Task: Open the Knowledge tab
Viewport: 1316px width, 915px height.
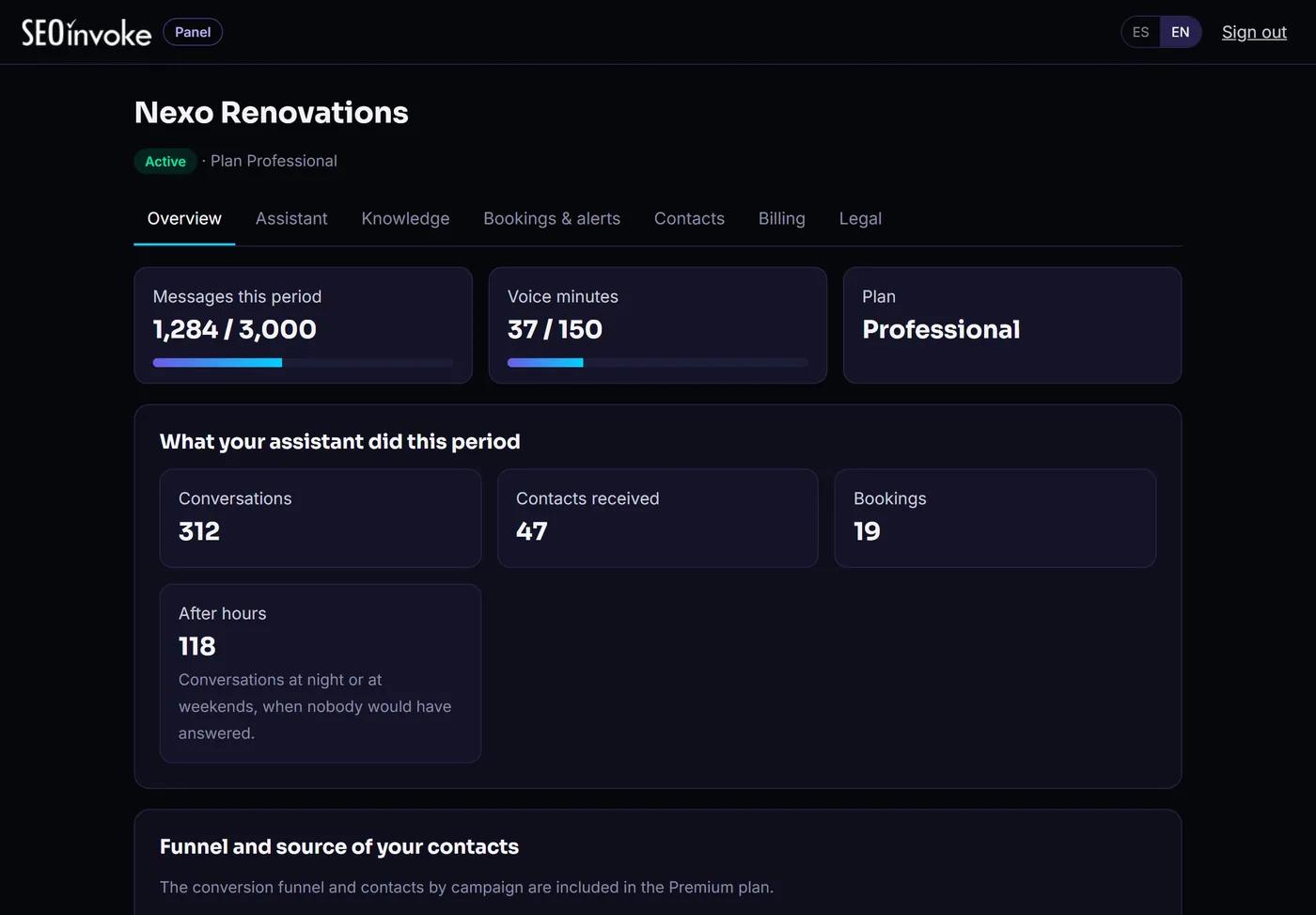Action: (405, 218)
